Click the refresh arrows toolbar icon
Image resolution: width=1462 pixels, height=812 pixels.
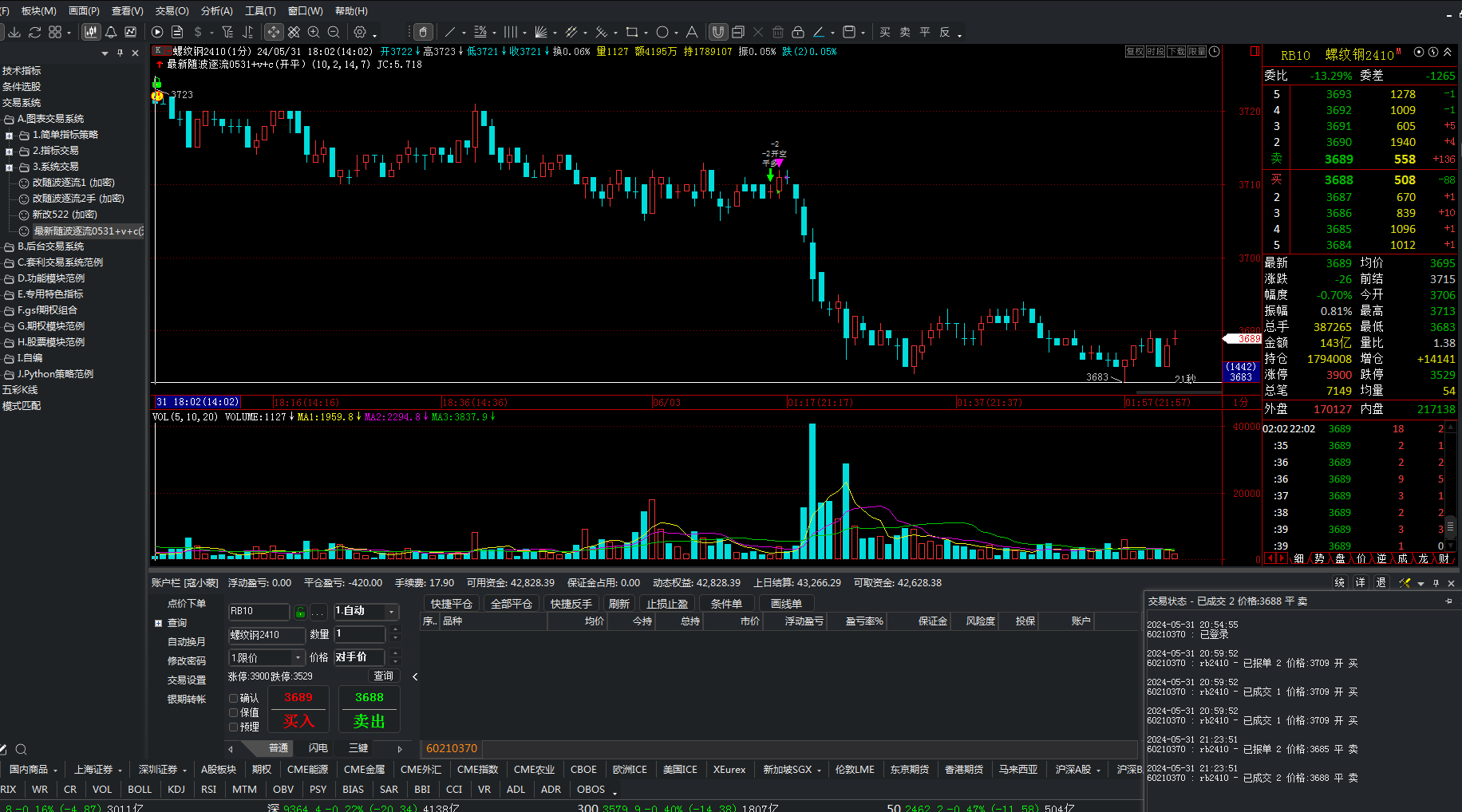pyautogui.click(x=35, y=32)
